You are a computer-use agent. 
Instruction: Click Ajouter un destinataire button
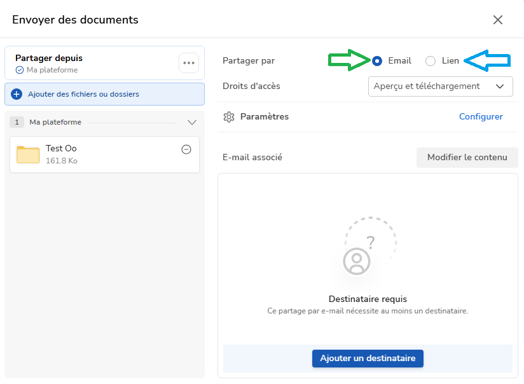pyautogui.click(x=368, y=358)
